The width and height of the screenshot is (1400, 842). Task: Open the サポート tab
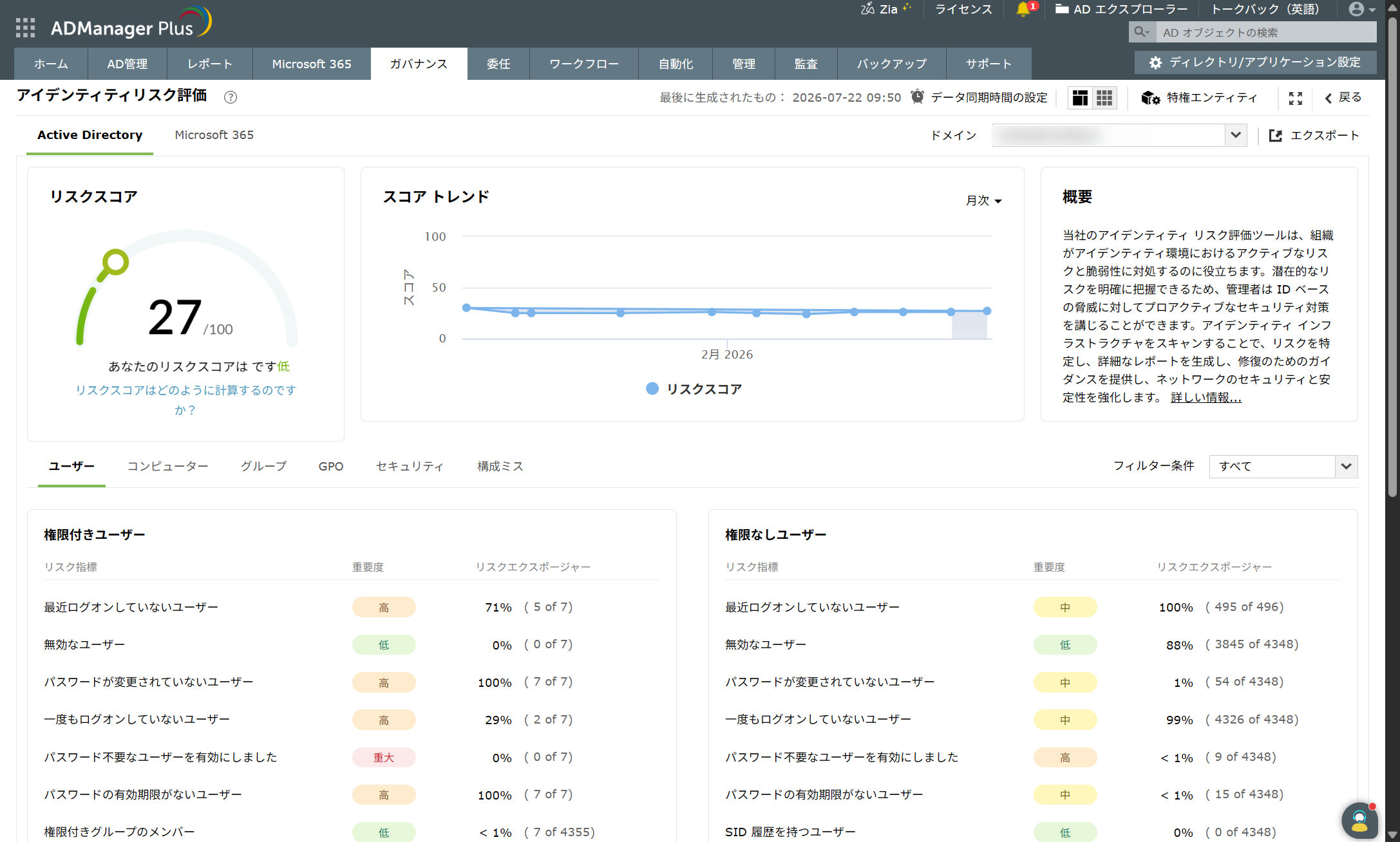pyautogui.click(x=989, y=64)
